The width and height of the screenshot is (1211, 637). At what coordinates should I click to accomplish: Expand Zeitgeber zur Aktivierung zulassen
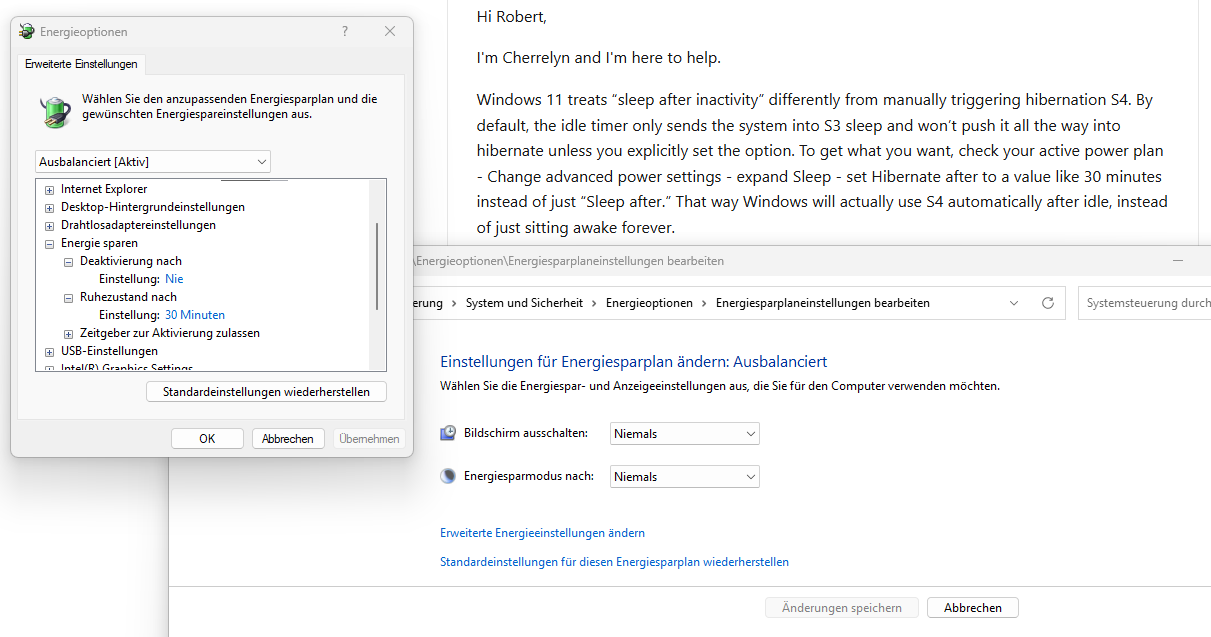point(69,333)
